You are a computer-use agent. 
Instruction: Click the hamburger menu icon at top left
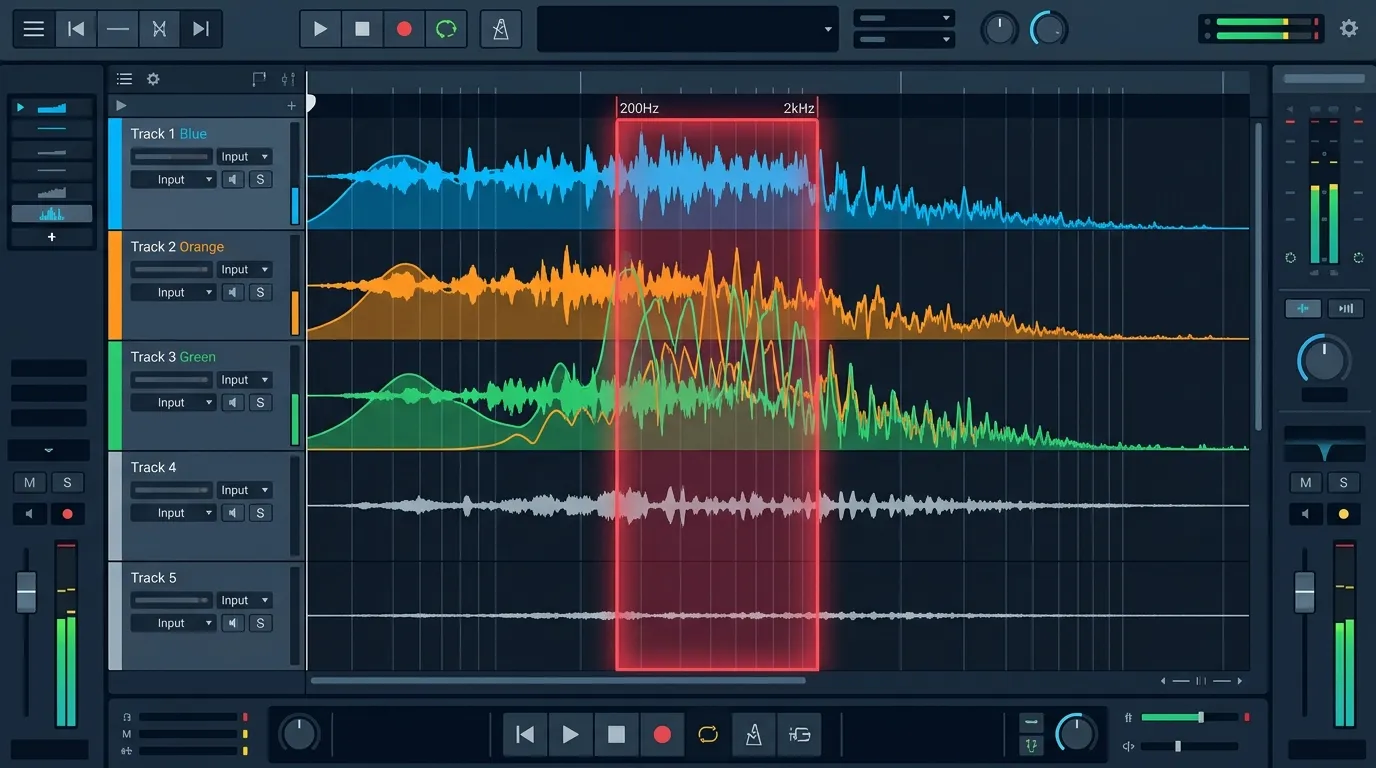[x=34, y=29]
